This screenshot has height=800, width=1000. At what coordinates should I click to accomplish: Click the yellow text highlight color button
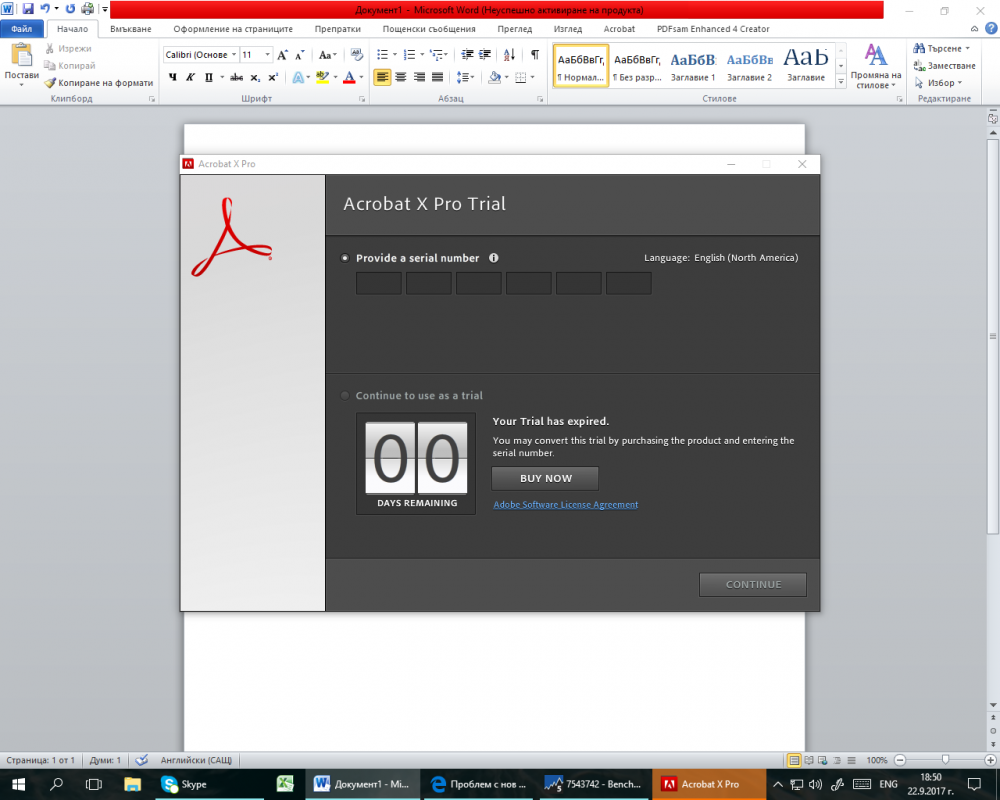point(322,77)
